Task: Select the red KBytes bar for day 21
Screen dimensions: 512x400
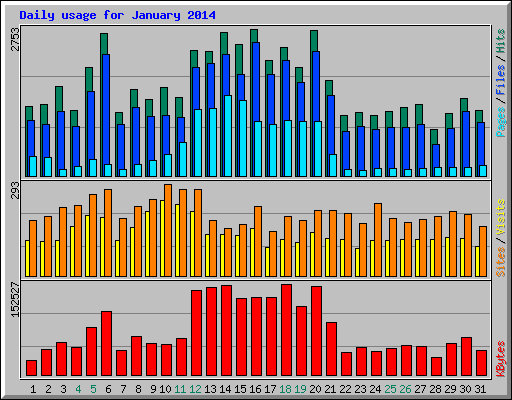Action: click(x=332, y=349)
